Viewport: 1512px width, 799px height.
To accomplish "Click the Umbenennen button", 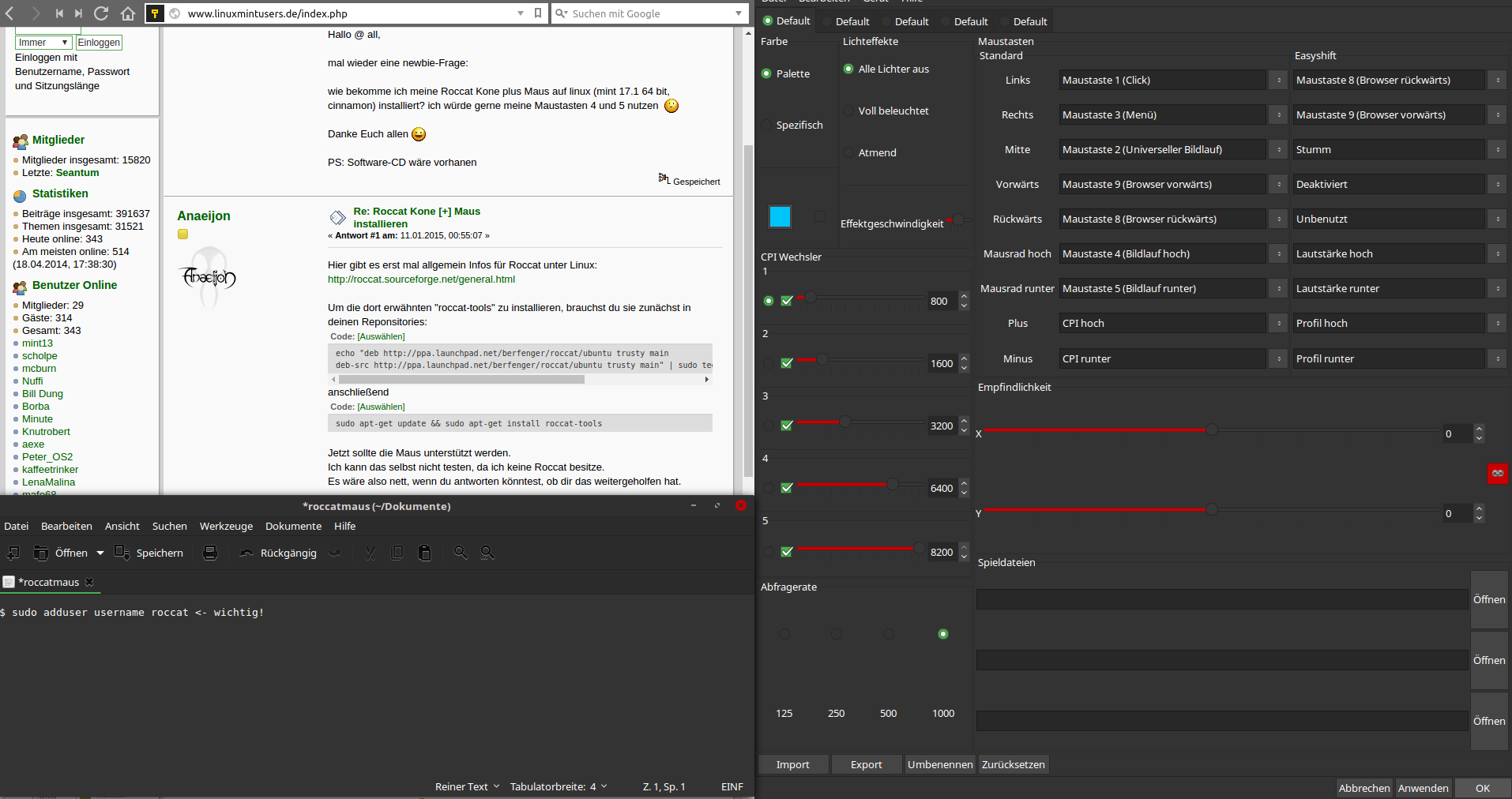I will tap(940, 764).
